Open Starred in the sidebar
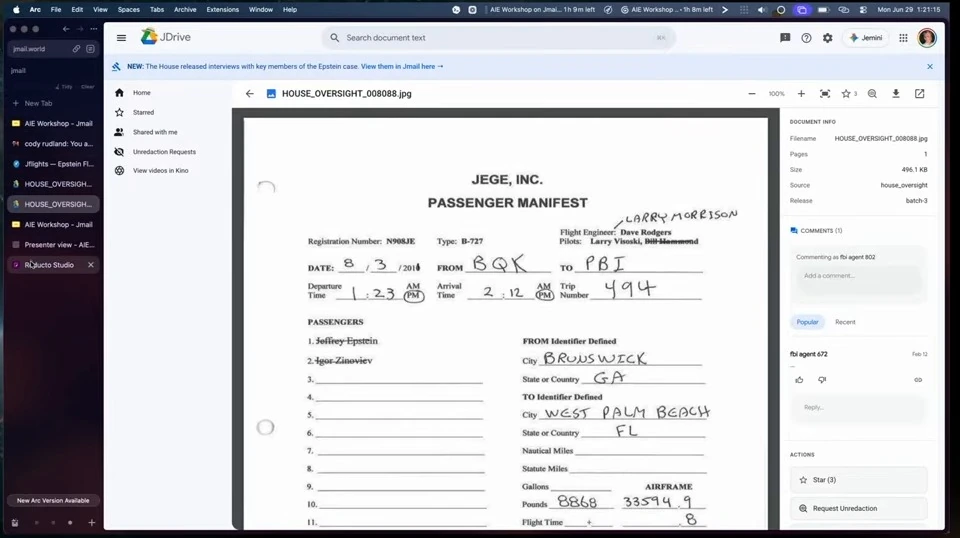The width and height of the screenshot is (960, 538). (143, 113)
